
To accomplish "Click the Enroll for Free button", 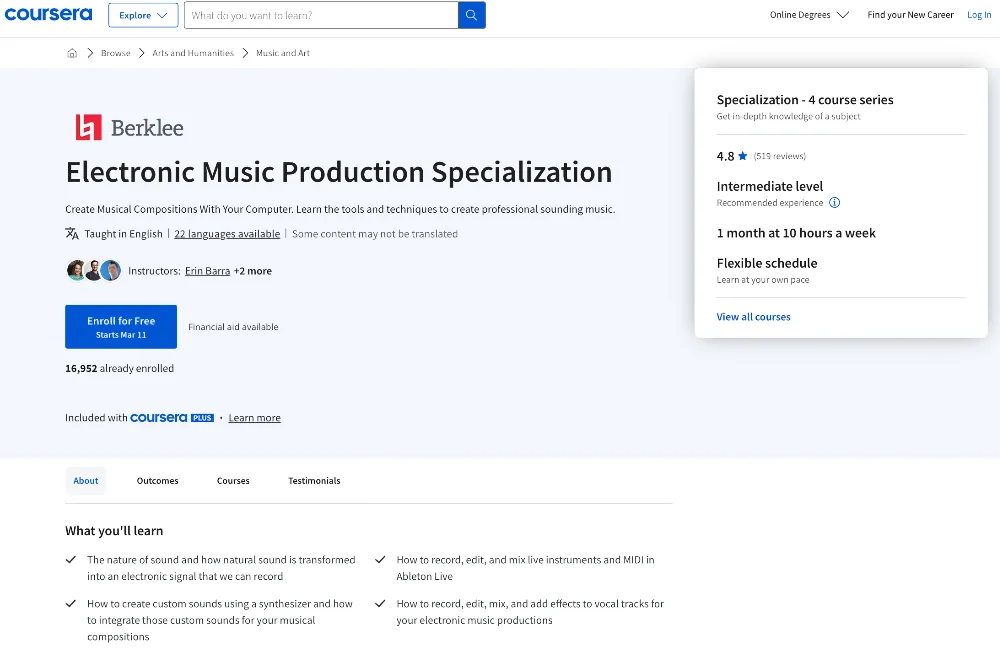I will pyautogui.click(x=120, y=326).
